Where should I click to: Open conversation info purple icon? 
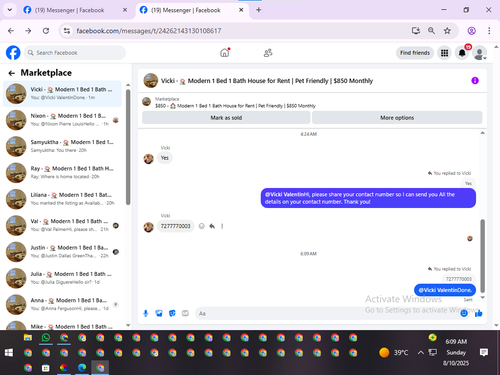click(475, 81)
